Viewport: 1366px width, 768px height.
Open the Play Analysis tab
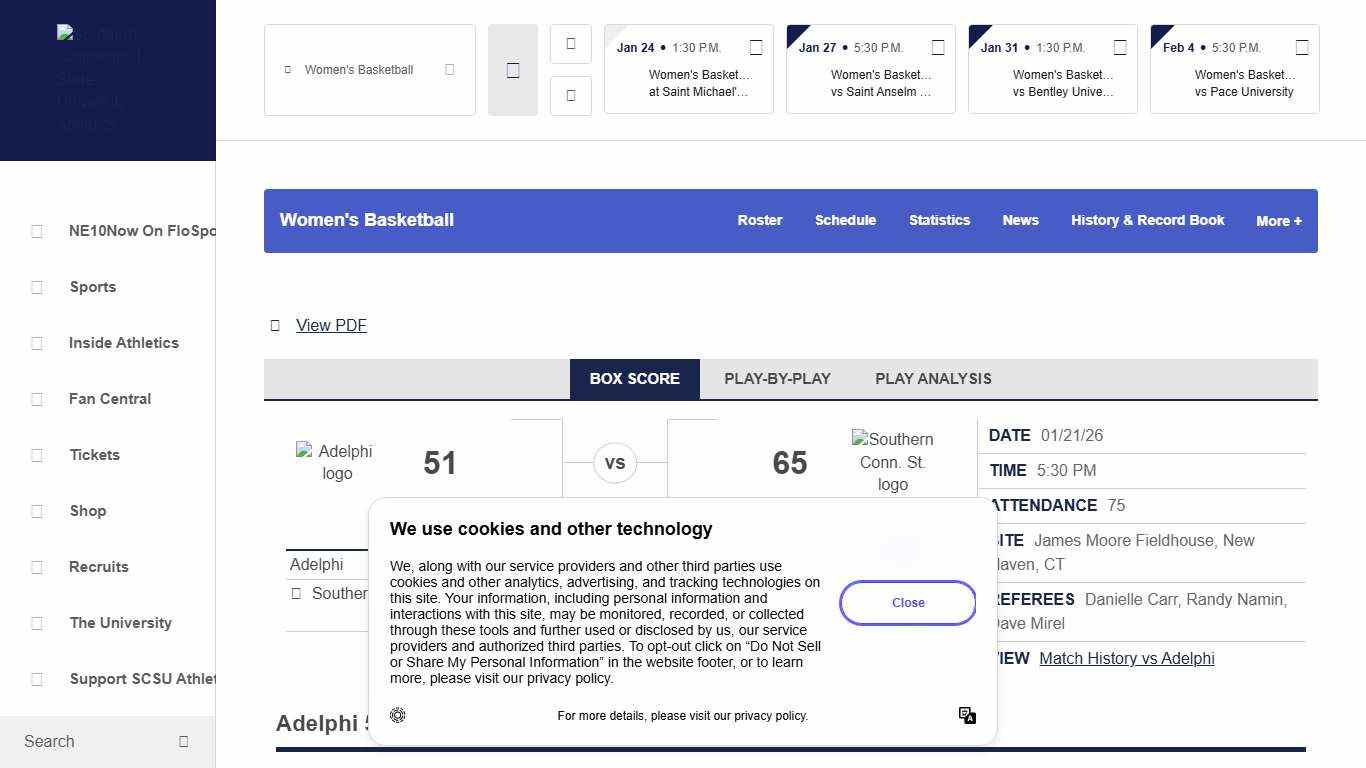pyautogui.click(x=933, y=379)
